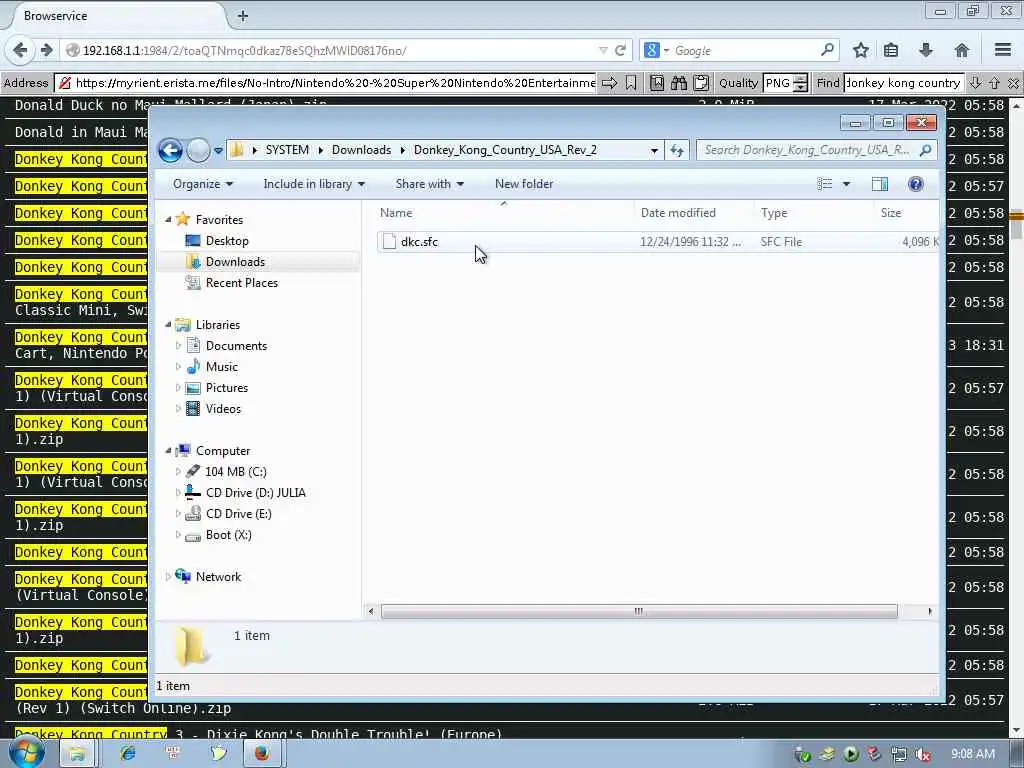This screenshot has height=768, width=1024.
Task: Sort files by Name column
Action: click(x=504, y=213)
